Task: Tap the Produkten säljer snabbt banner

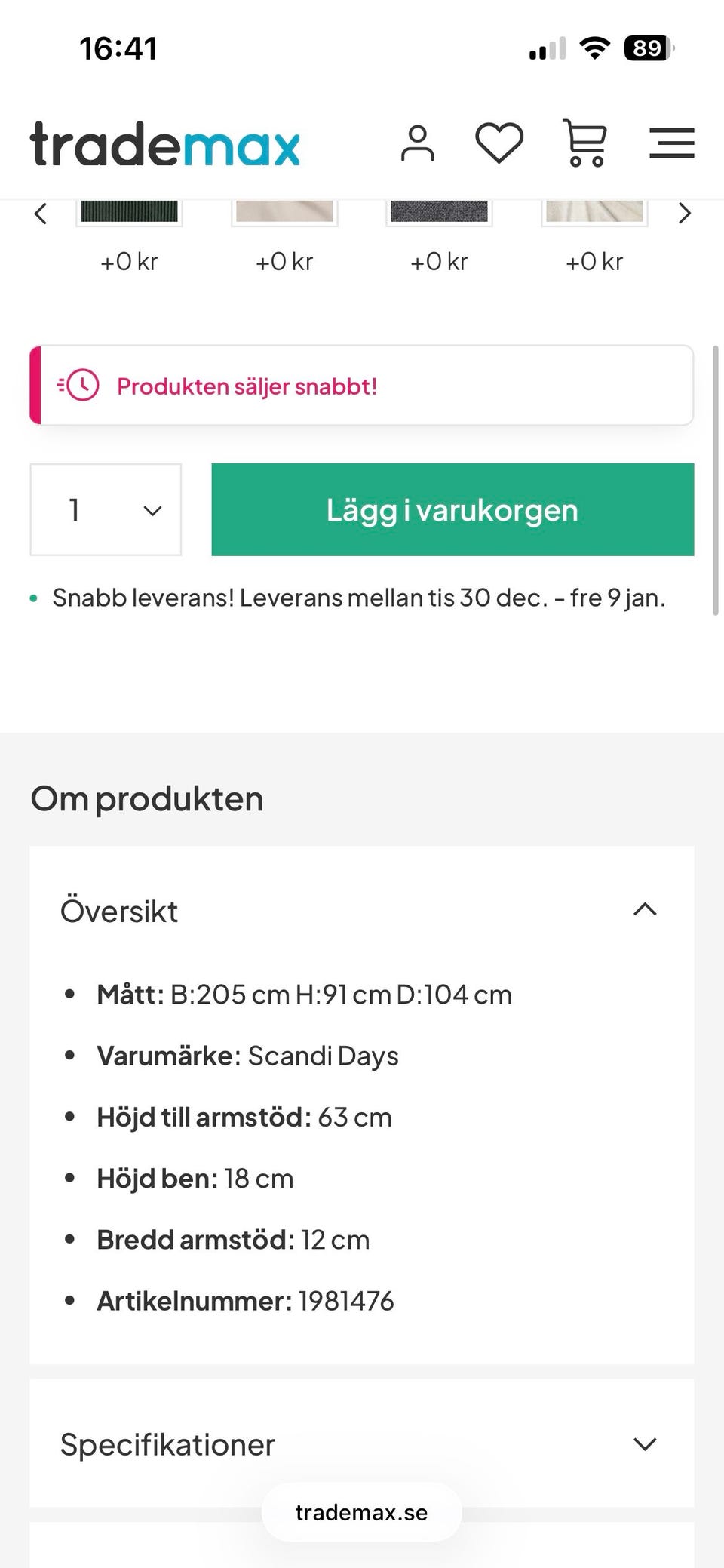Action: click(361, 386)
